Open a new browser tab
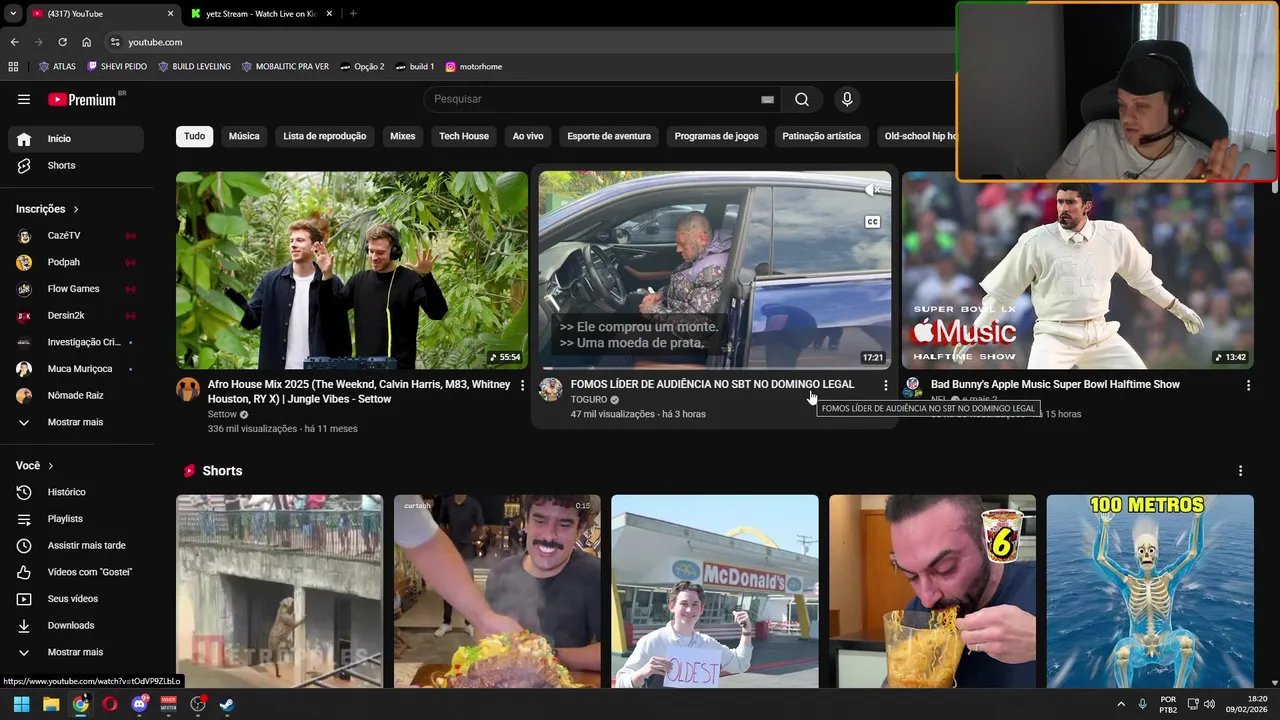Image resolution: width=1280 pixels, height=720 pixels. pos(353,14)
